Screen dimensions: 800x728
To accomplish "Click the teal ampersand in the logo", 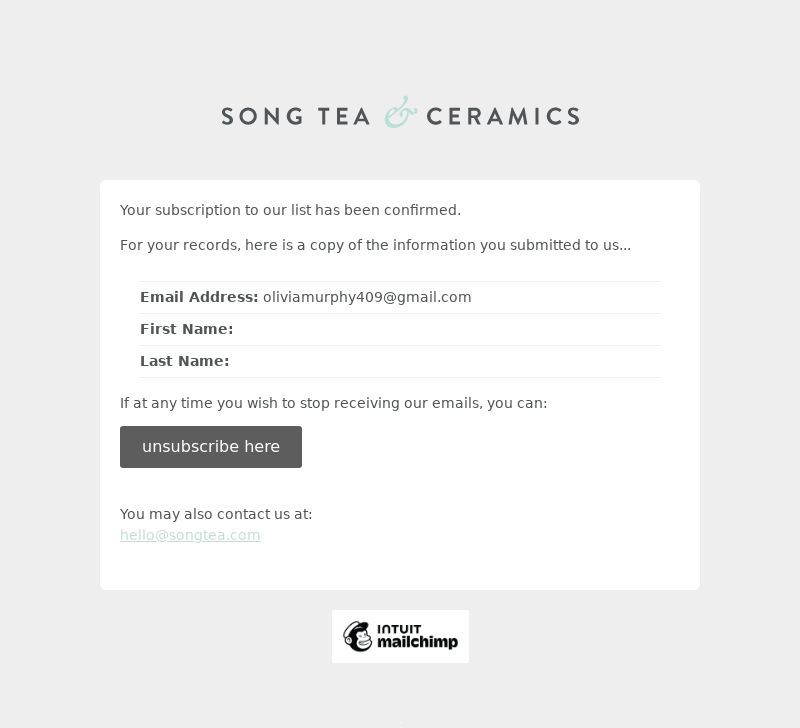I will coord(401,112).
